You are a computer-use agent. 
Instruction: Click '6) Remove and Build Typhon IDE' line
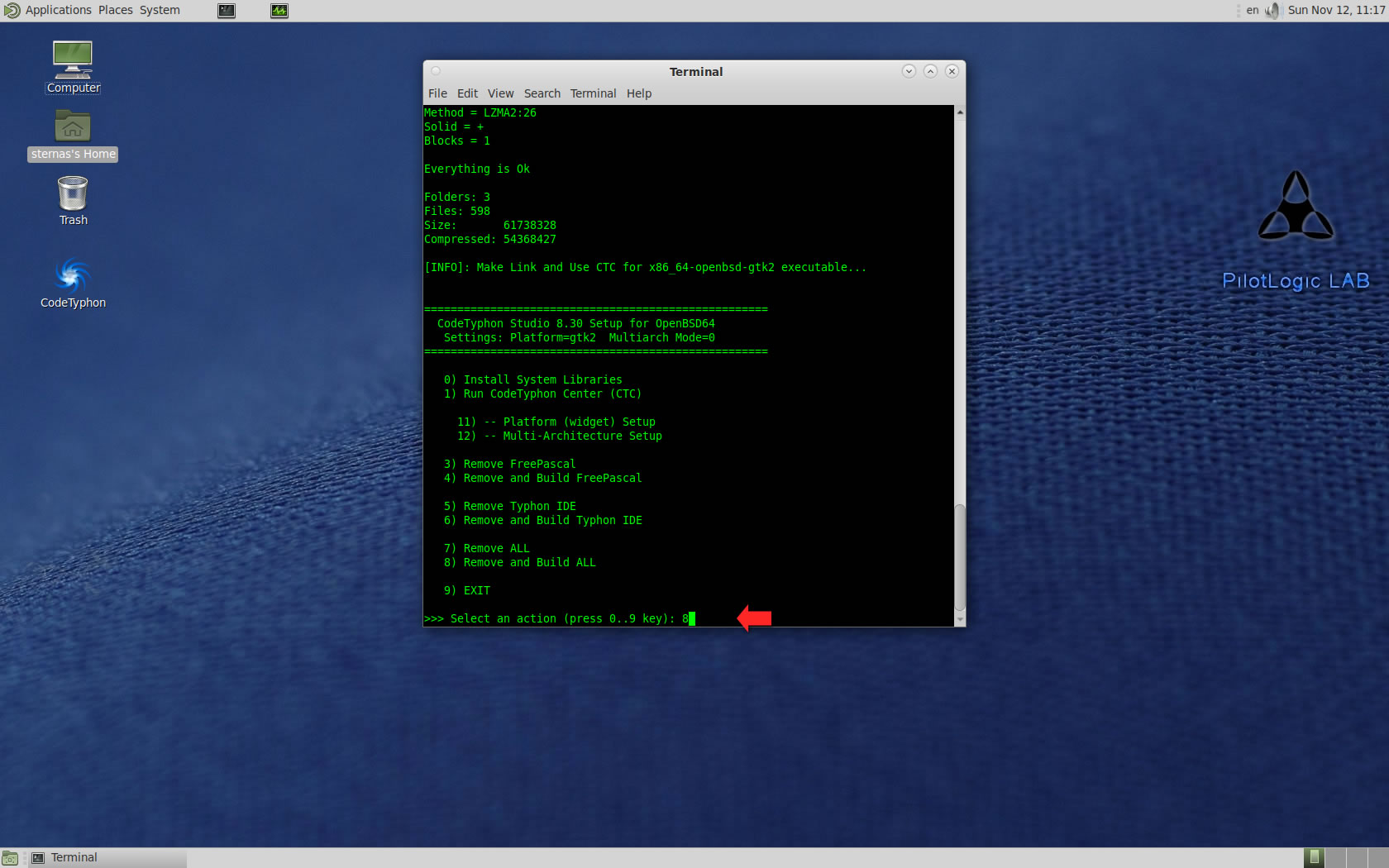tap(542, 520)
